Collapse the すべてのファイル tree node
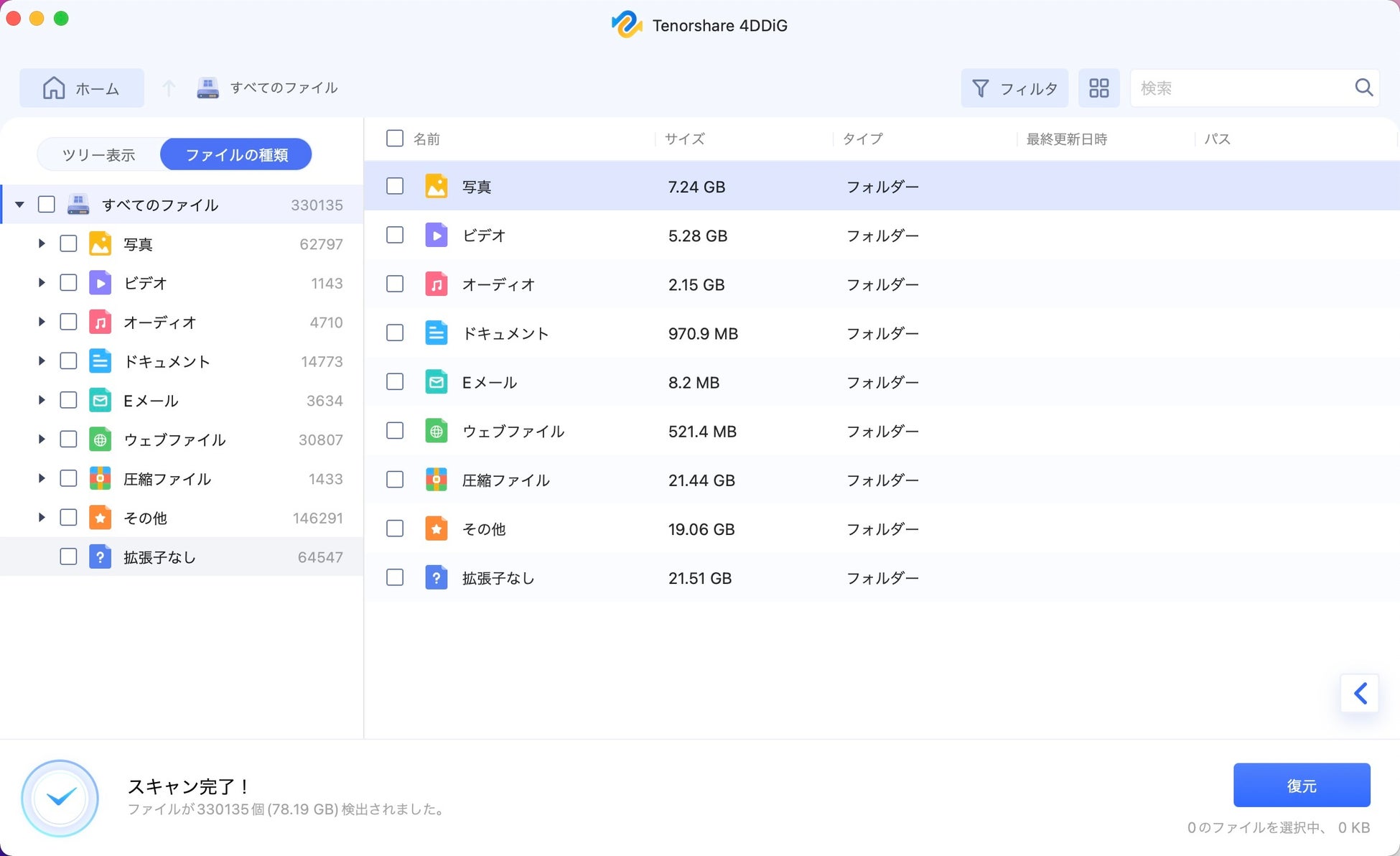The width and height of the screenshot is (1400, 856). tap(19, 204)
